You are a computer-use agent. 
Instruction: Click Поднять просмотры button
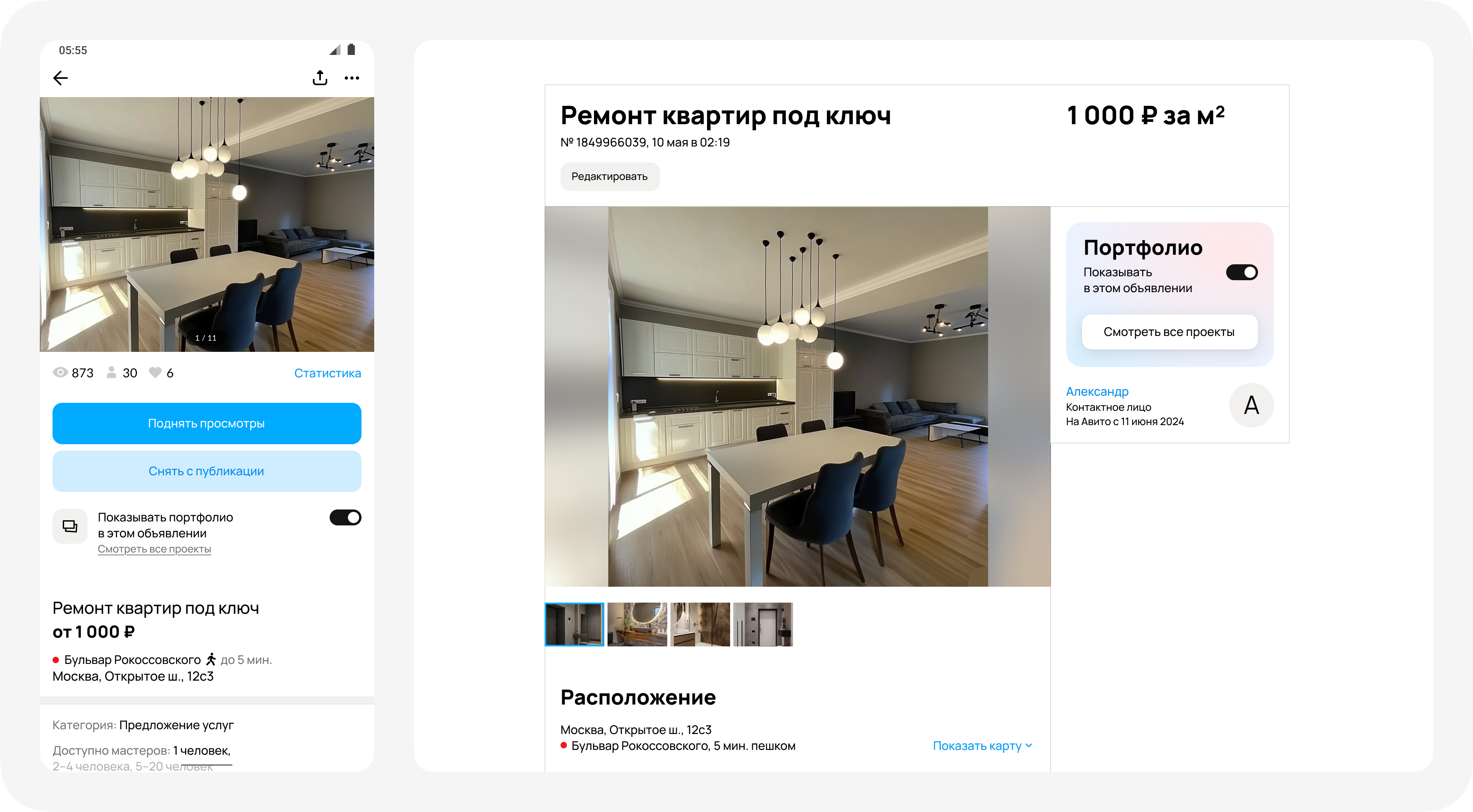click(207, 424)
